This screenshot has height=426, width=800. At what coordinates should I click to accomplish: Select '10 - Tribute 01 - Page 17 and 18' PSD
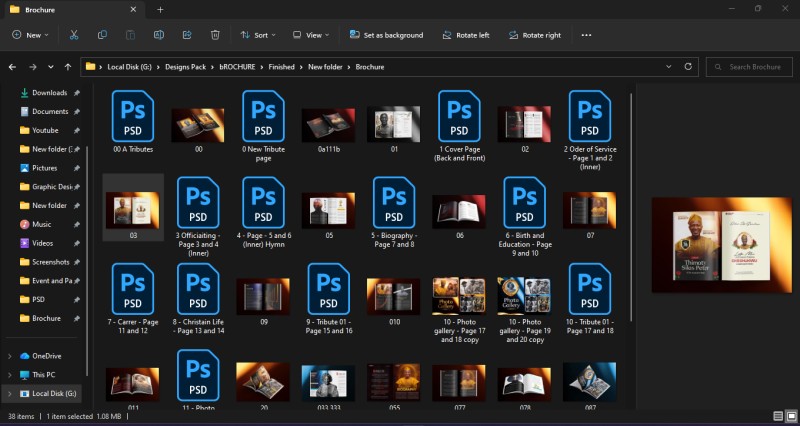pos(590,298)
